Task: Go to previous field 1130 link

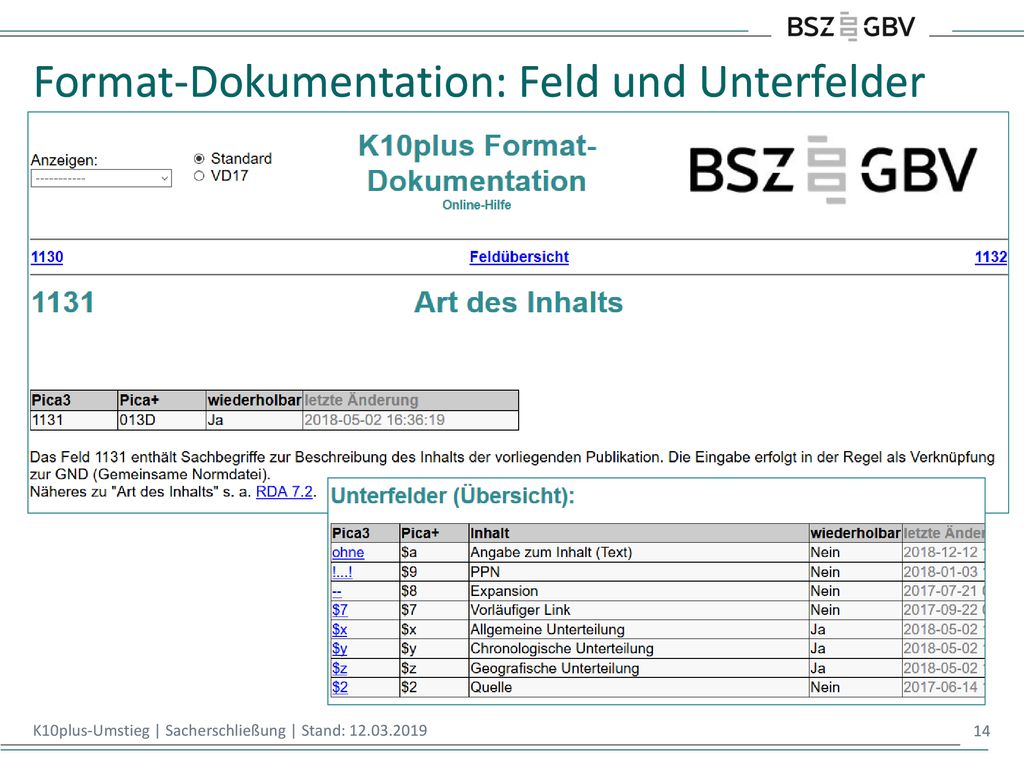Action: (47, 257)
